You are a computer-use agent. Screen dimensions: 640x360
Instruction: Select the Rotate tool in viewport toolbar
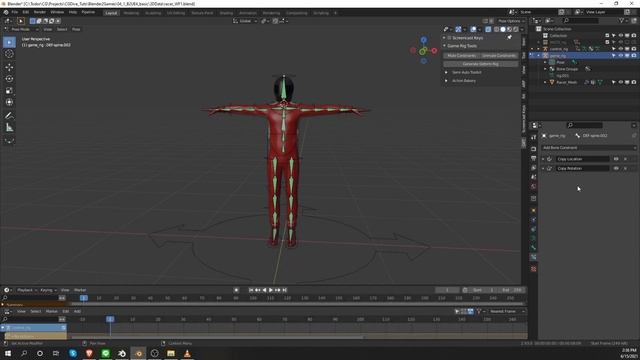(x=9, y=79)
